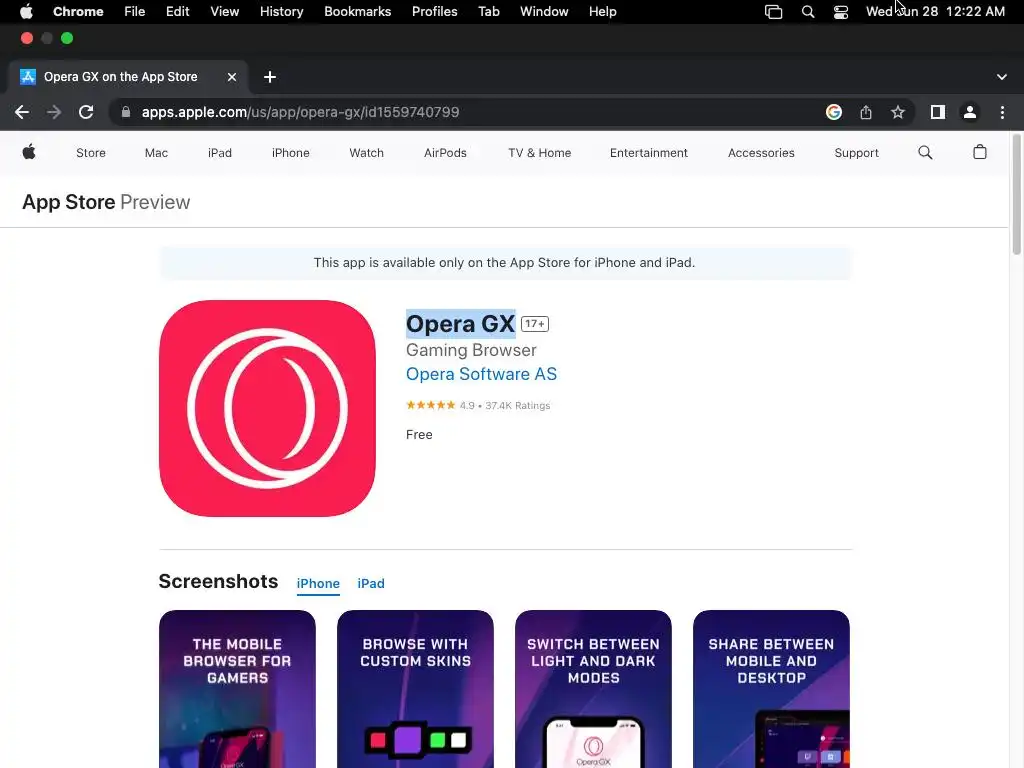
Task: Go to iPad in Apple navigation bar
Action: coord(219,153)
